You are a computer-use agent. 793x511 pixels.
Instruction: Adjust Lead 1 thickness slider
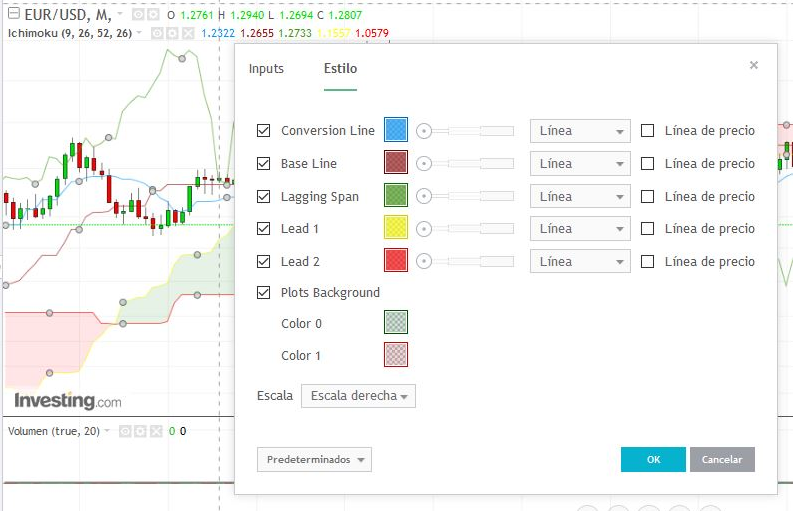point(465,229)
